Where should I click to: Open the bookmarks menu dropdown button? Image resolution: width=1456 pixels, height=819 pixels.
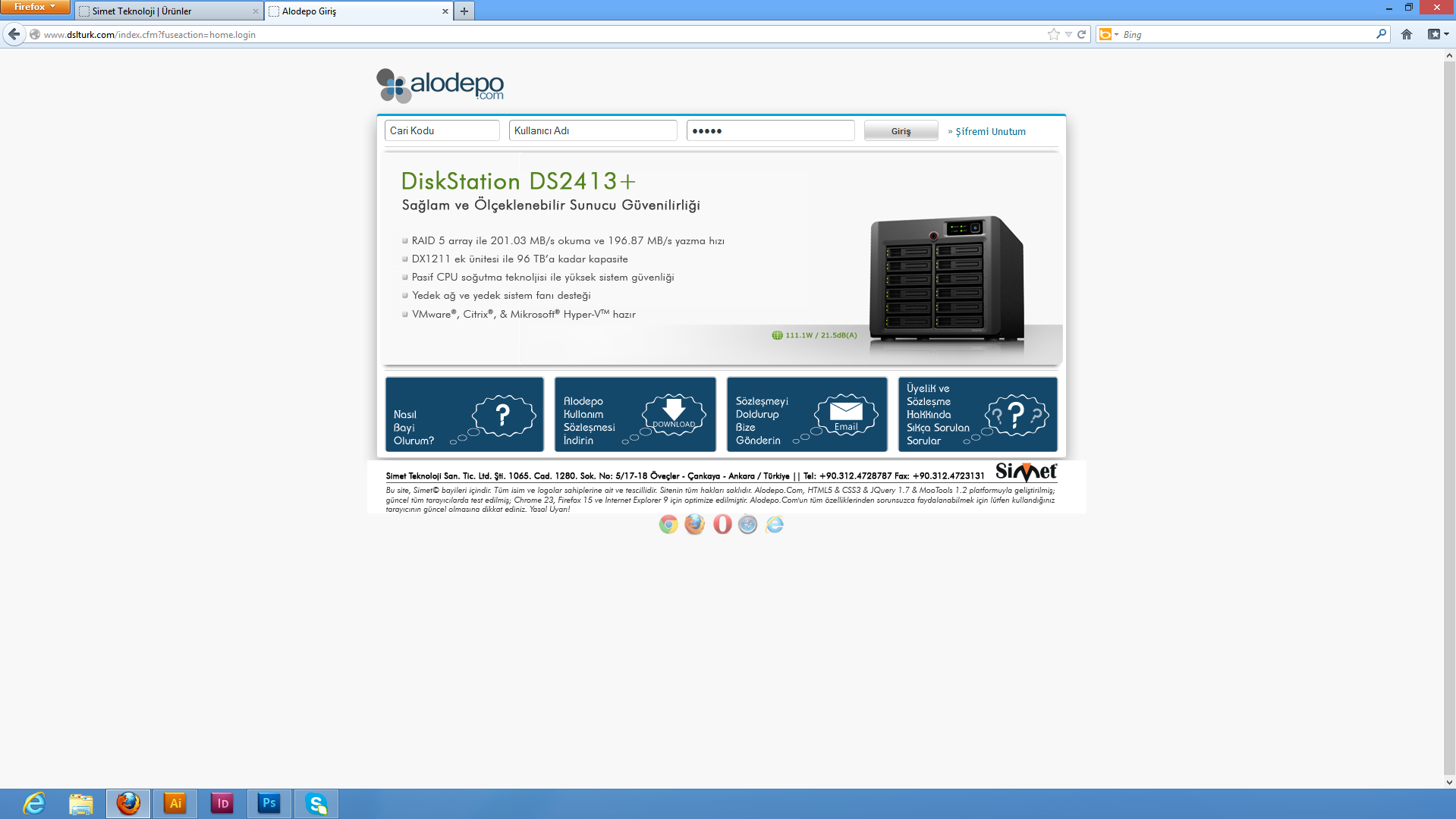coord(1438,34)
